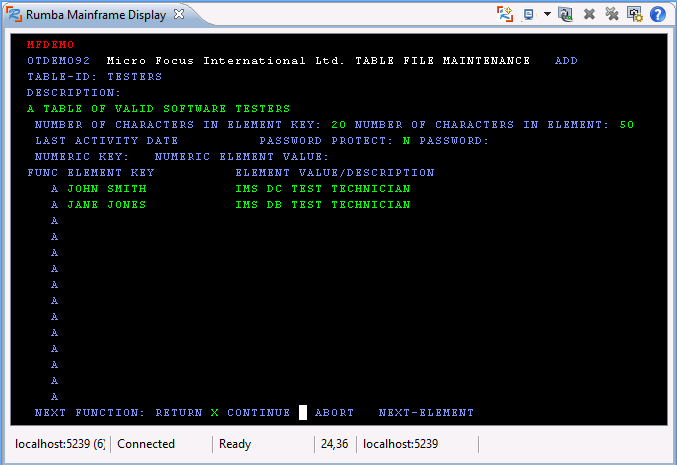Click the new Rumba session icon in toolbar
The width and height of the screenshot is (677, 465).
point(506,14)
